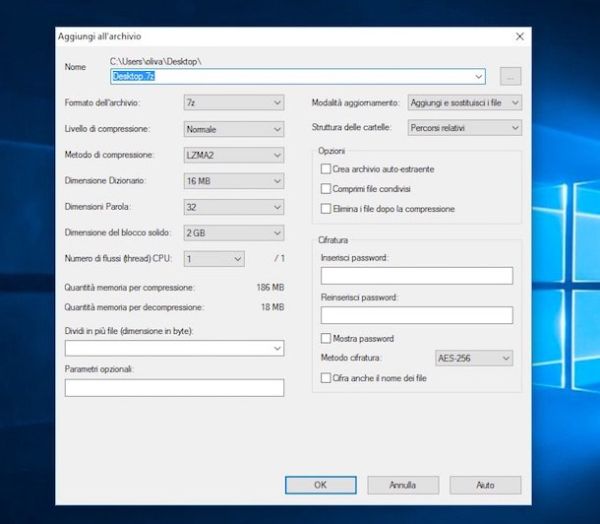Open Metodo di compressione LZMA2 dropdown
This screenshot has width=600, height=524.
coord(234,155)
